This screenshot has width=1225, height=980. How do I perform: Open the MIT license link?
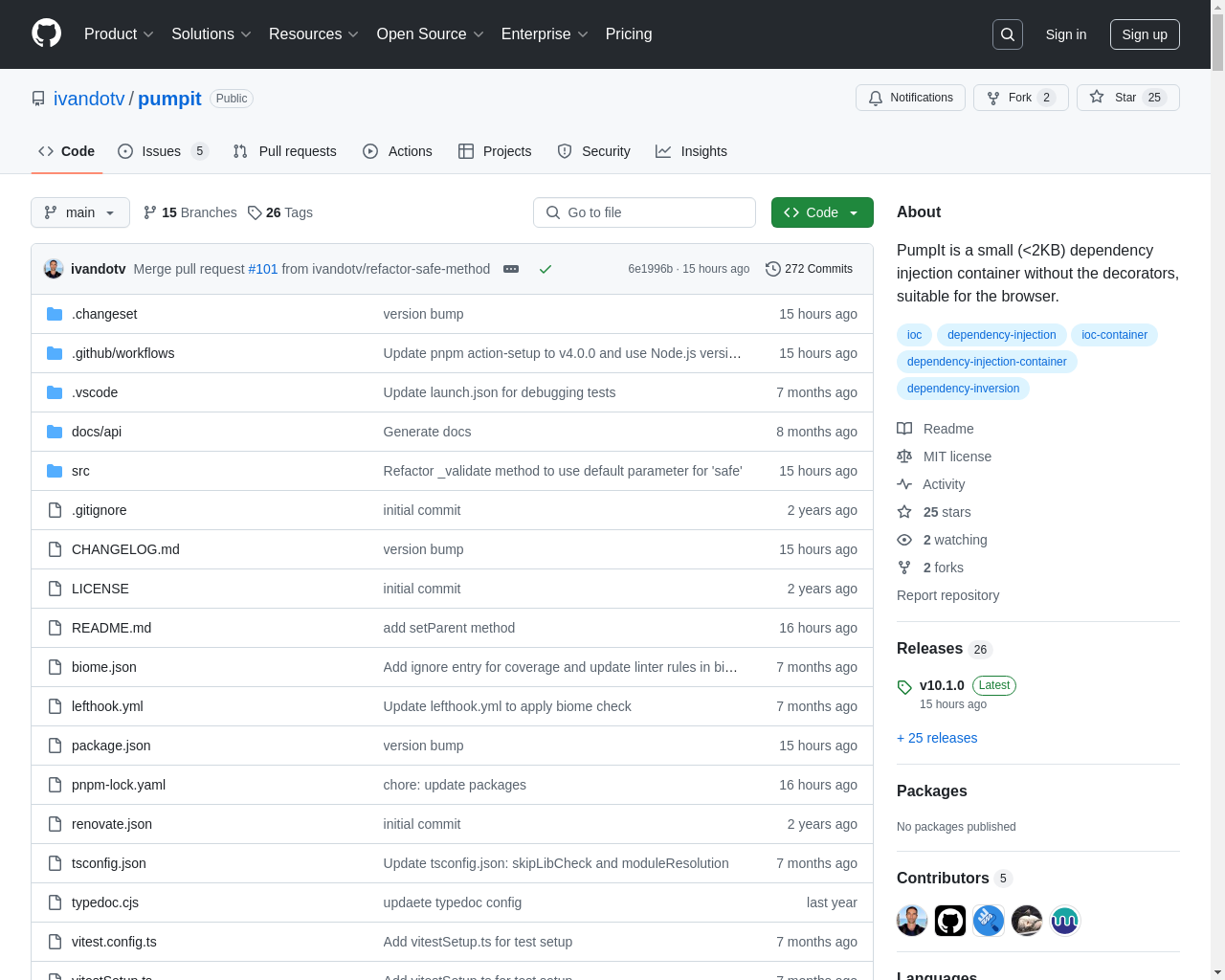click(x=944, y=457)
